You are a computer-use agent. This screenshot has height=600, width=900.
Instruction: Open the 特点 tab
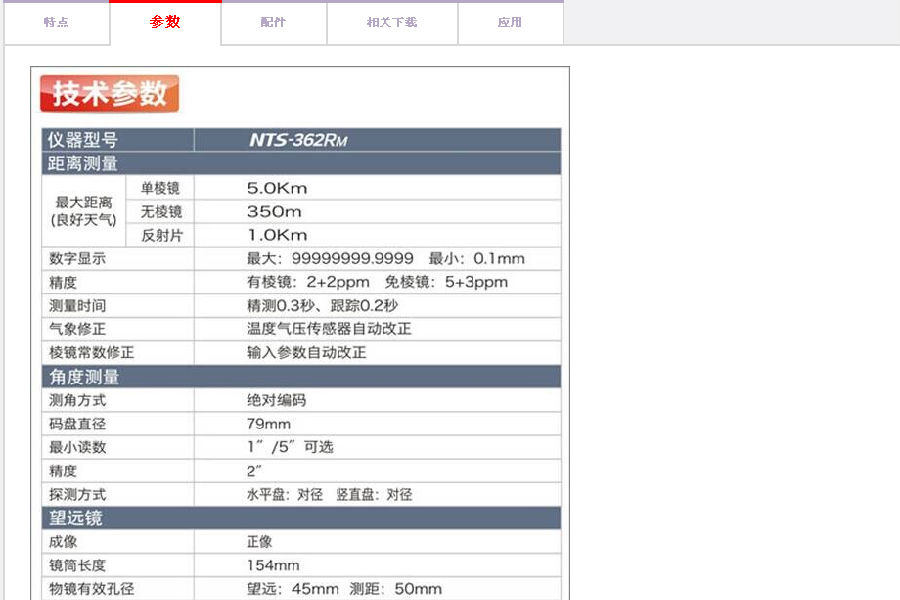coord(56,22)
